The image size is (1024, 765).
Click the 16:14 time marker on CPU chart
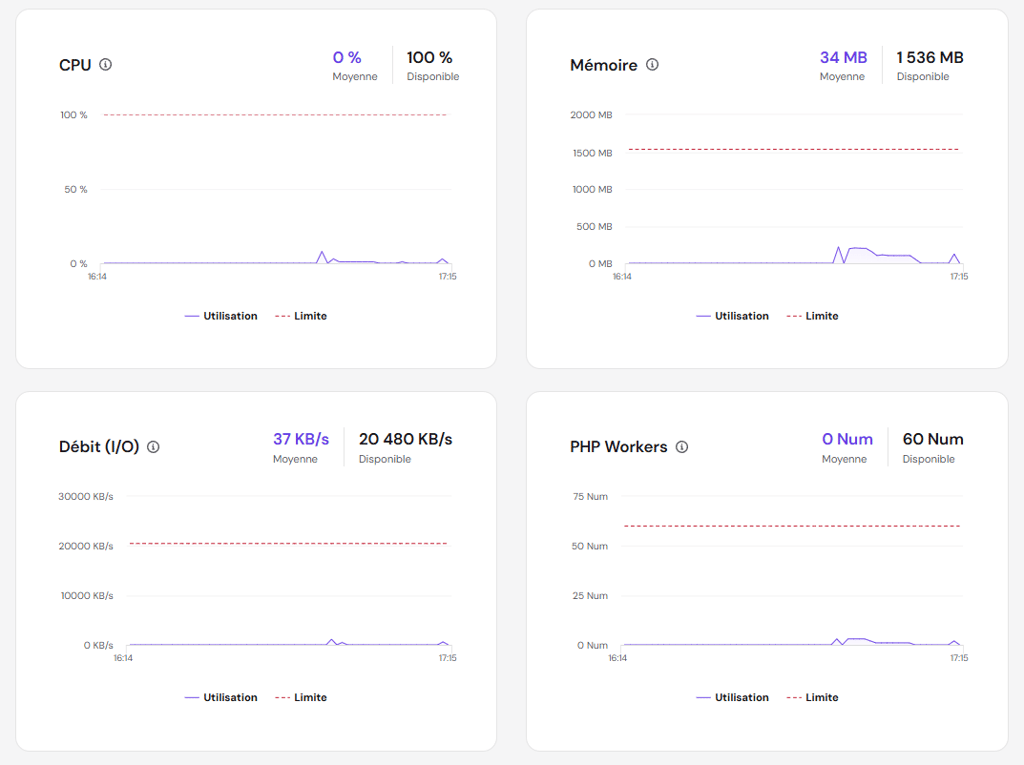(97, 276)
